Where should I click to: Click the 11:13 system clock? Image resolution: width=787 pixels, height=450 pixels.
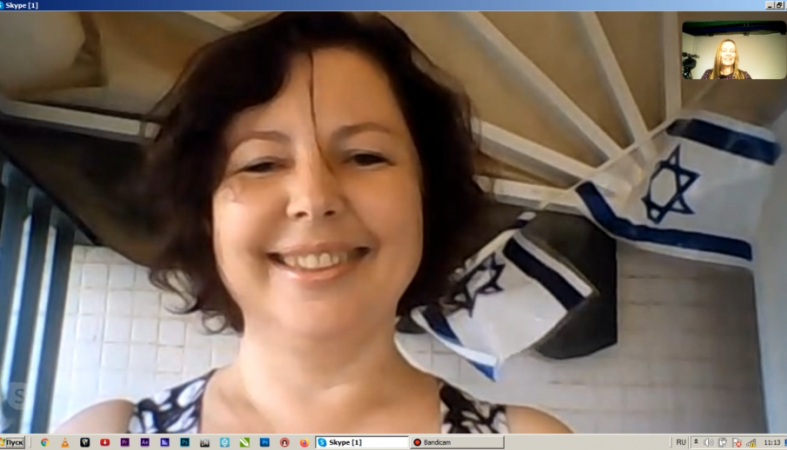[x=772, y=442]
